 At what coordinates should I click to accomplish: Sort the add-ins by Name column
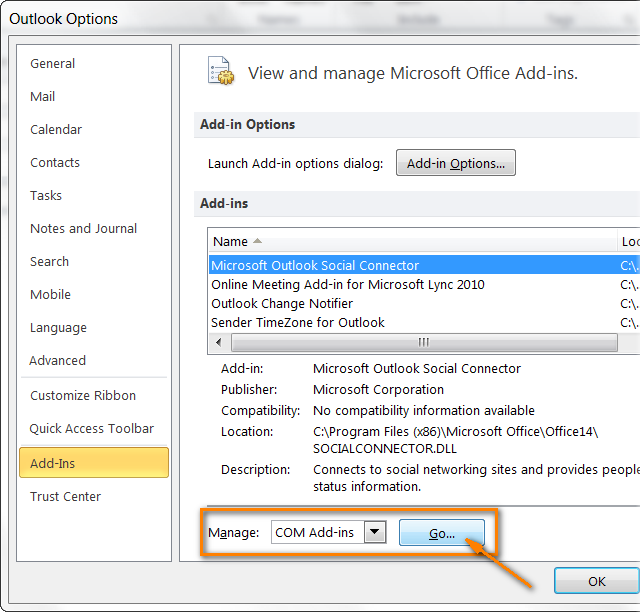tap(231, 242)
